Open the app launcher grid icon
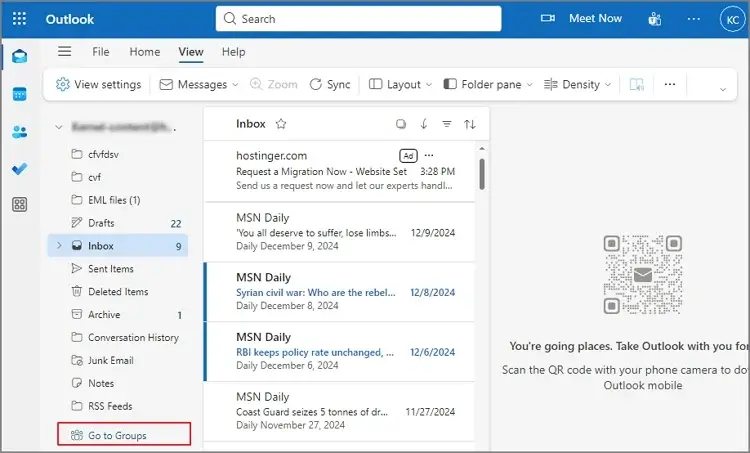The height and width of the screenshot is (453, 750). click(x=21, y=19)
